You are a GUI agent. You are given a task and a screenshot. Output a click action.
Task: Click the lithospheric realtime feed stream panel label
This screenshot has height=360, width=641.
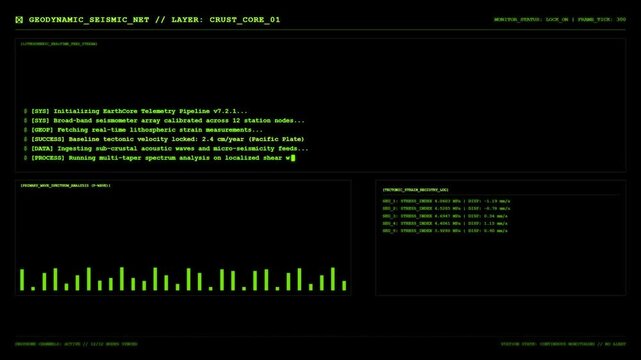click(59, 44)
